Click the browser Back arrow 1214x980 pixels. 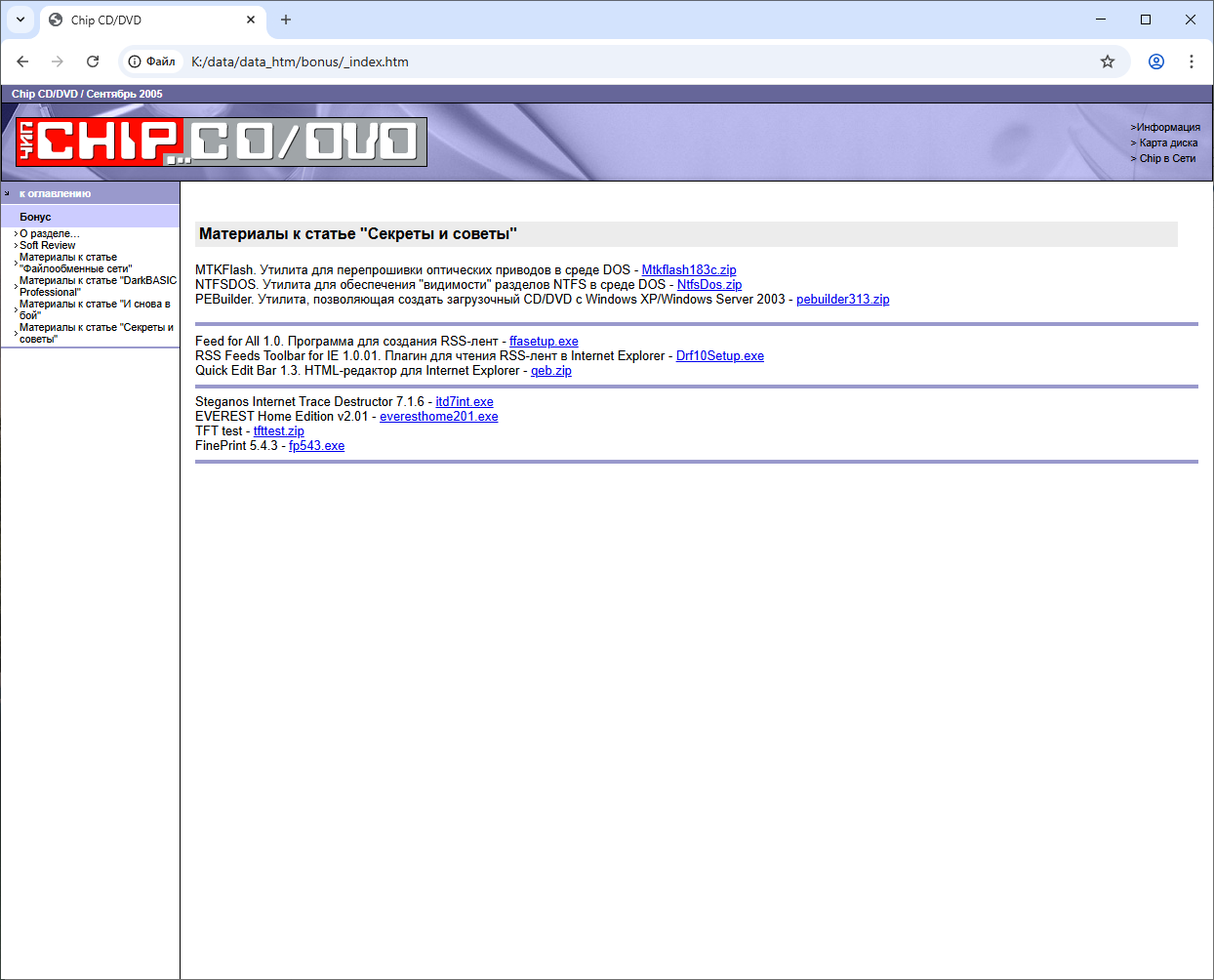[x=22, y=61]
